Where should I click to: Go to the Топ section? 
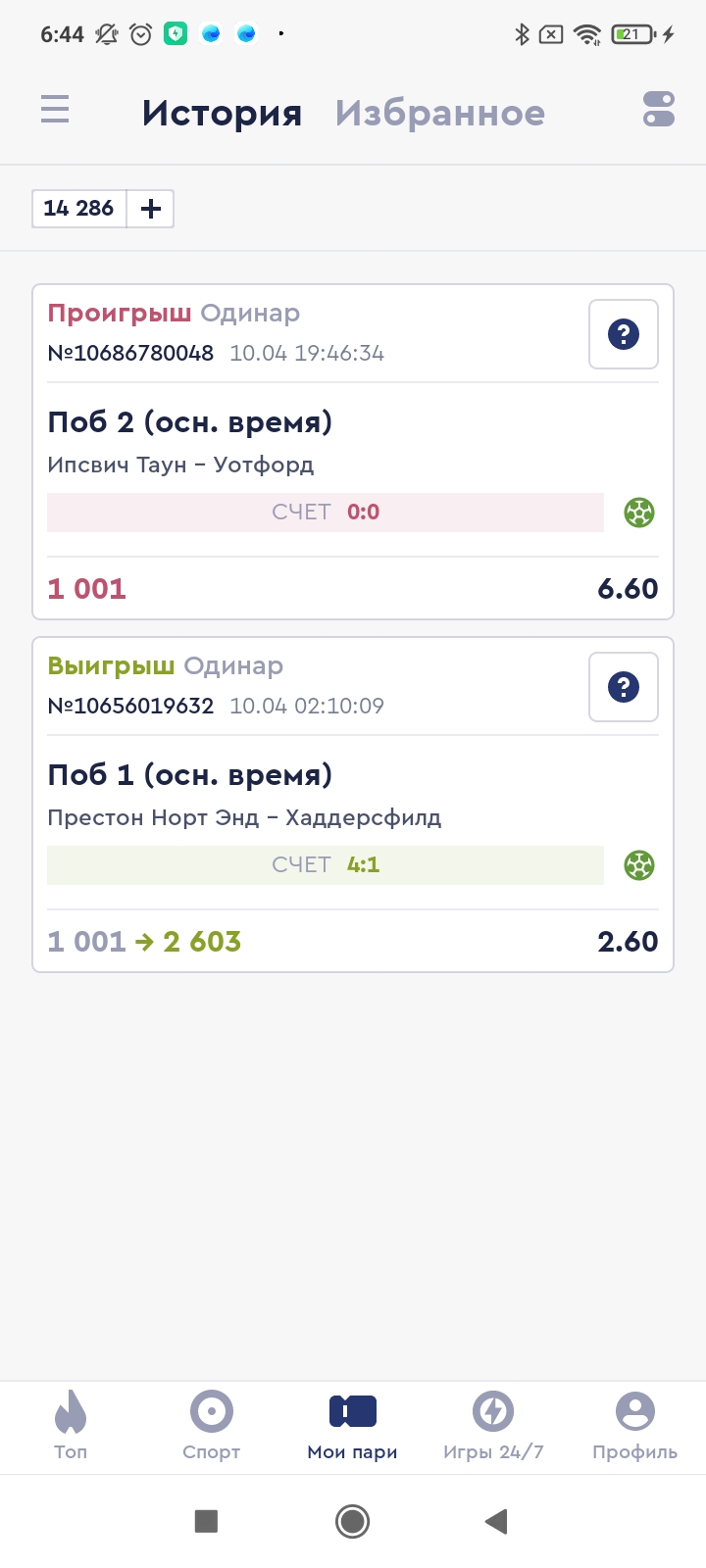click(71, 1426)
